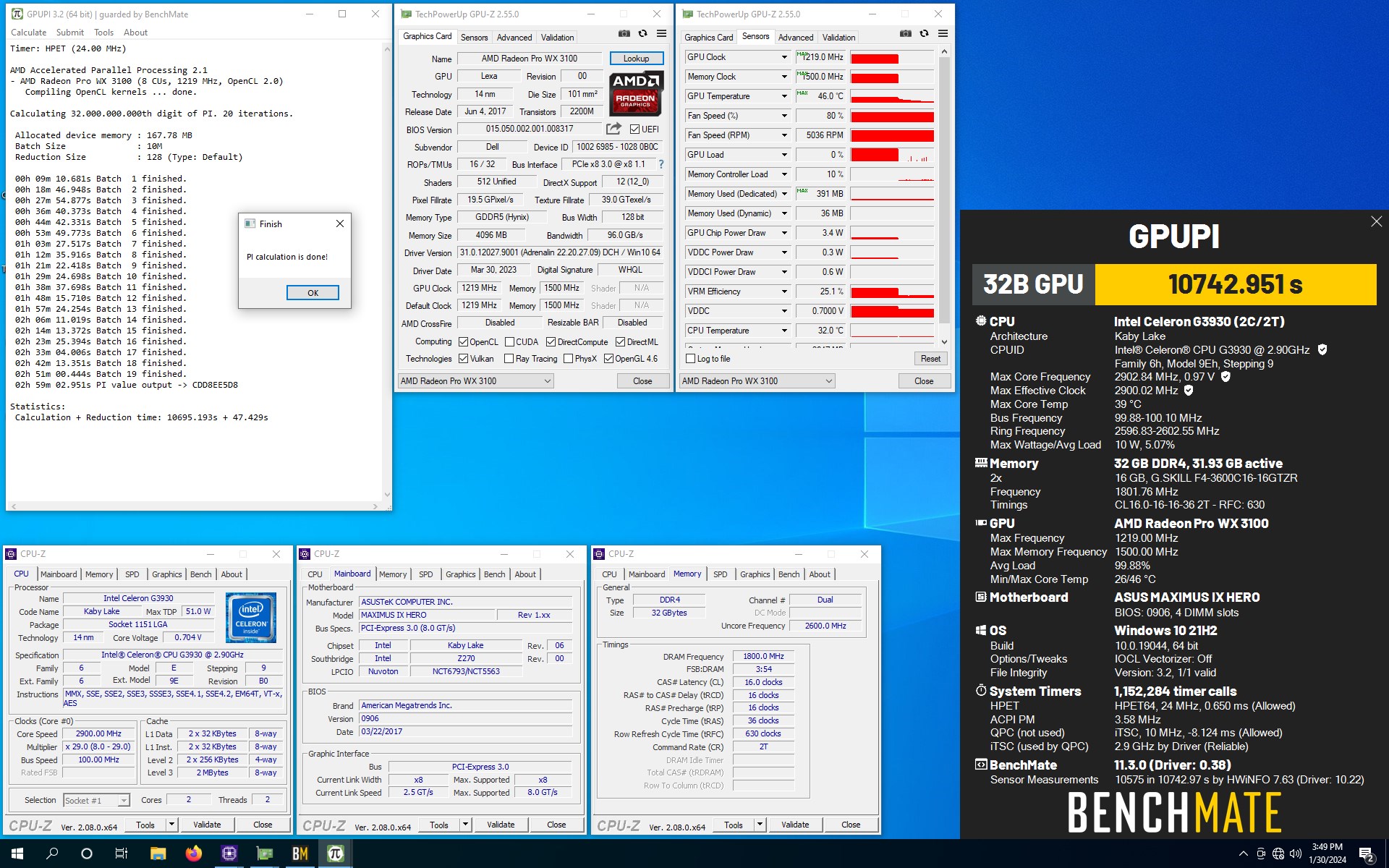Toggle the CUDA checkbox

click(509, 342)
